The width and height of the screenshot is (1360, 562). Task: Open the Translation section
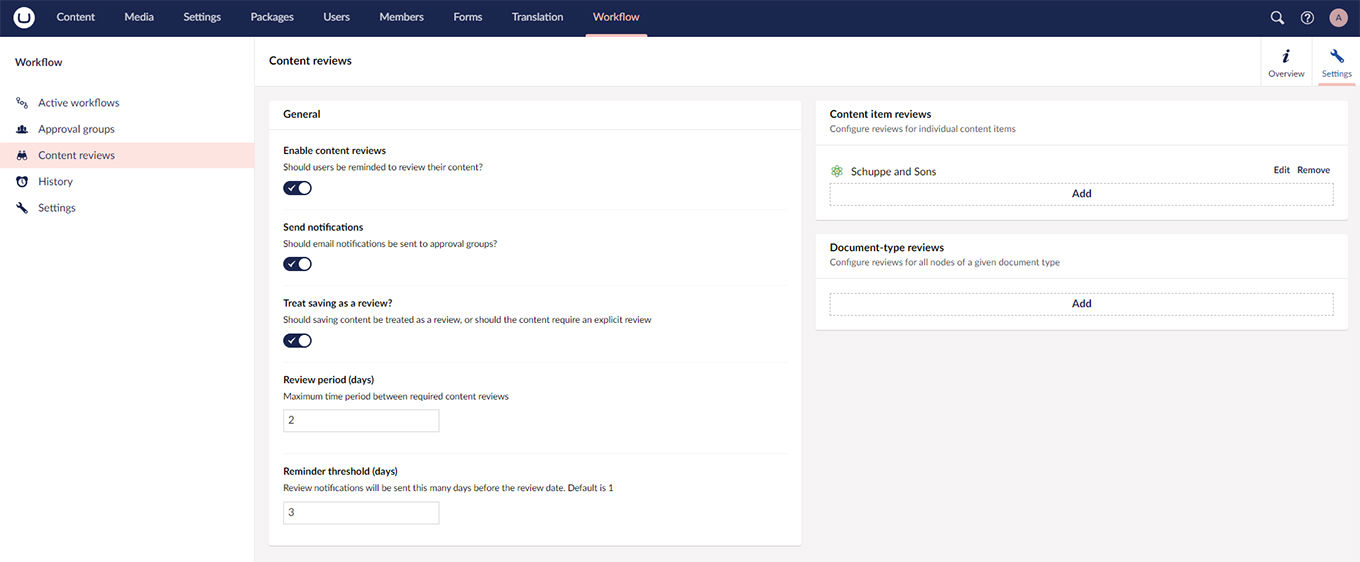click(x=538, y=17)
